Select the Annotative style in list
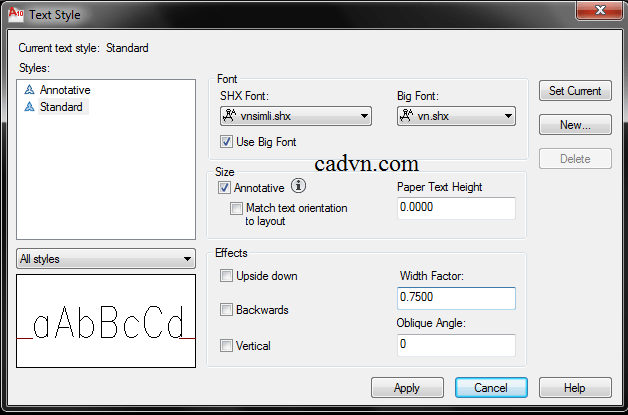Viewport: 628px width, 415px height. click(65, 90)
